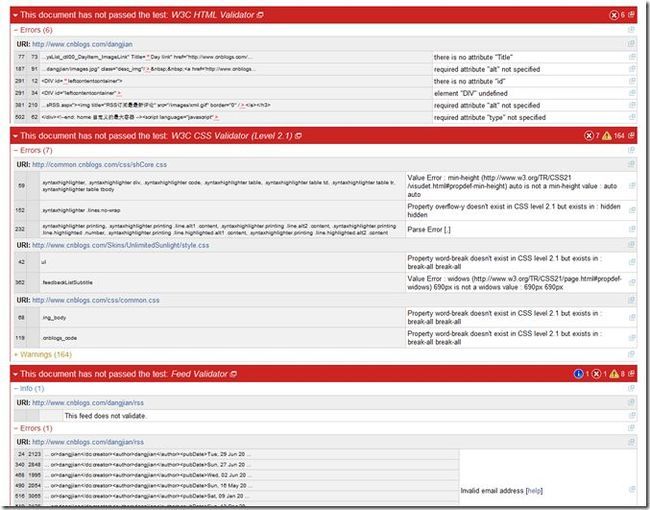
Task: Copy icon on the Errors (6) row
Action: coord(631,30)
